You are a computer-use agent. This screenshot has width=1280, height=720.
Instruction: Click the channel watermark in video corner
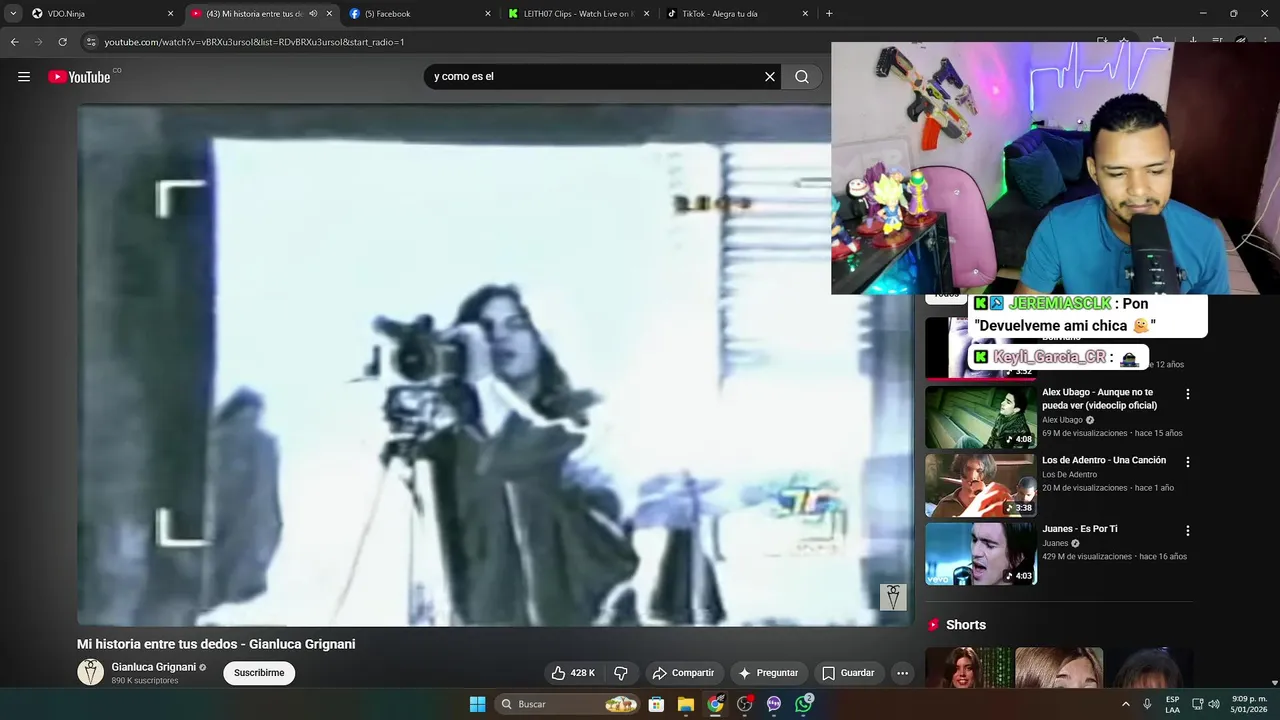click(893, 597)
